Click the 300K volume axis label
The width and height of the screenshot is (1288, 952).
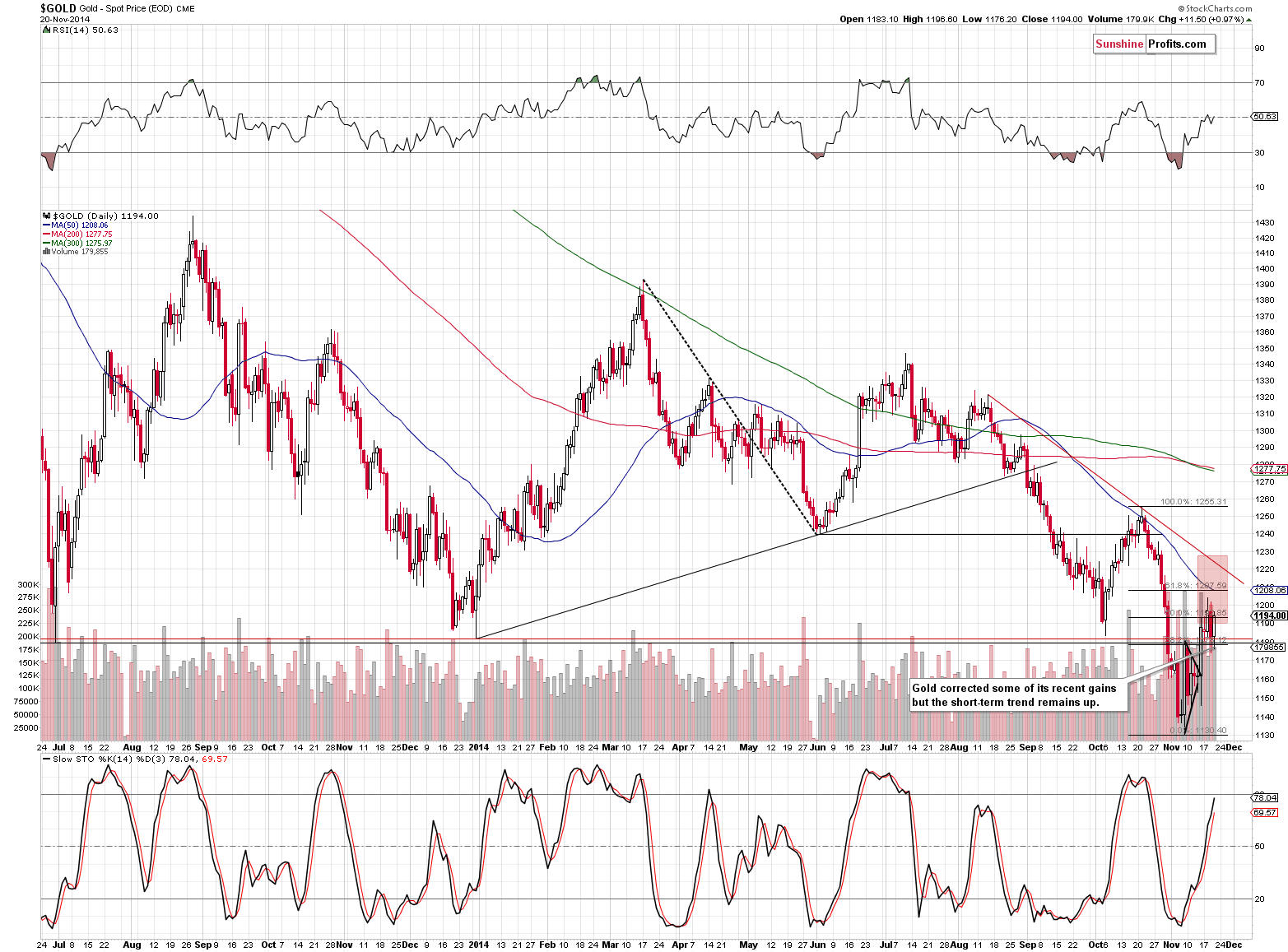tap(28, 584)
